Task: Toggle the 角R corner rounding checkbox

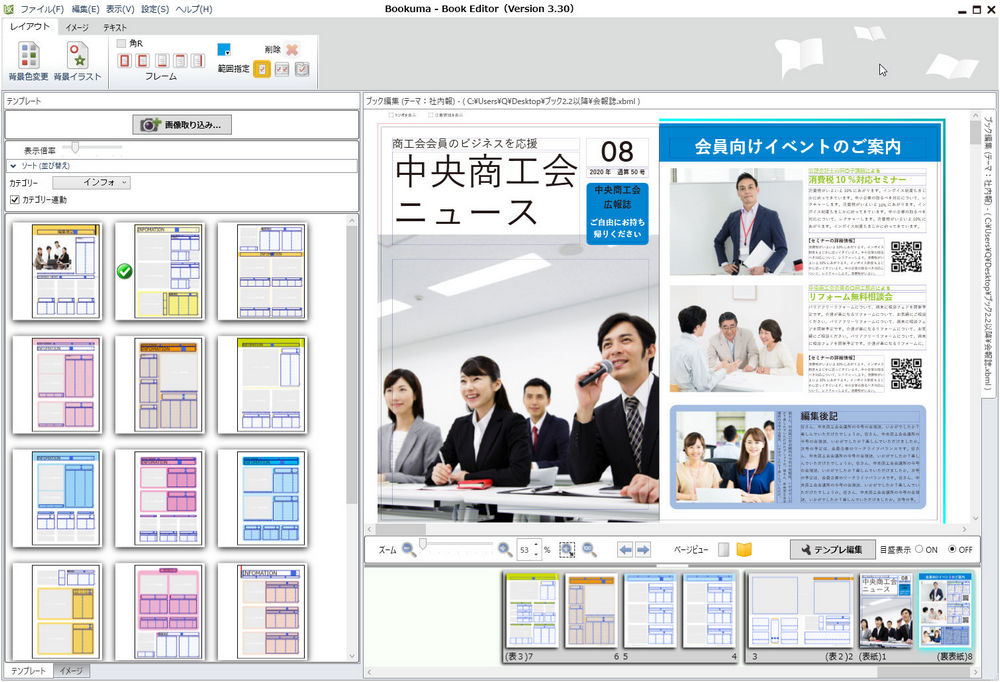Action: click(x=120, y=43)
